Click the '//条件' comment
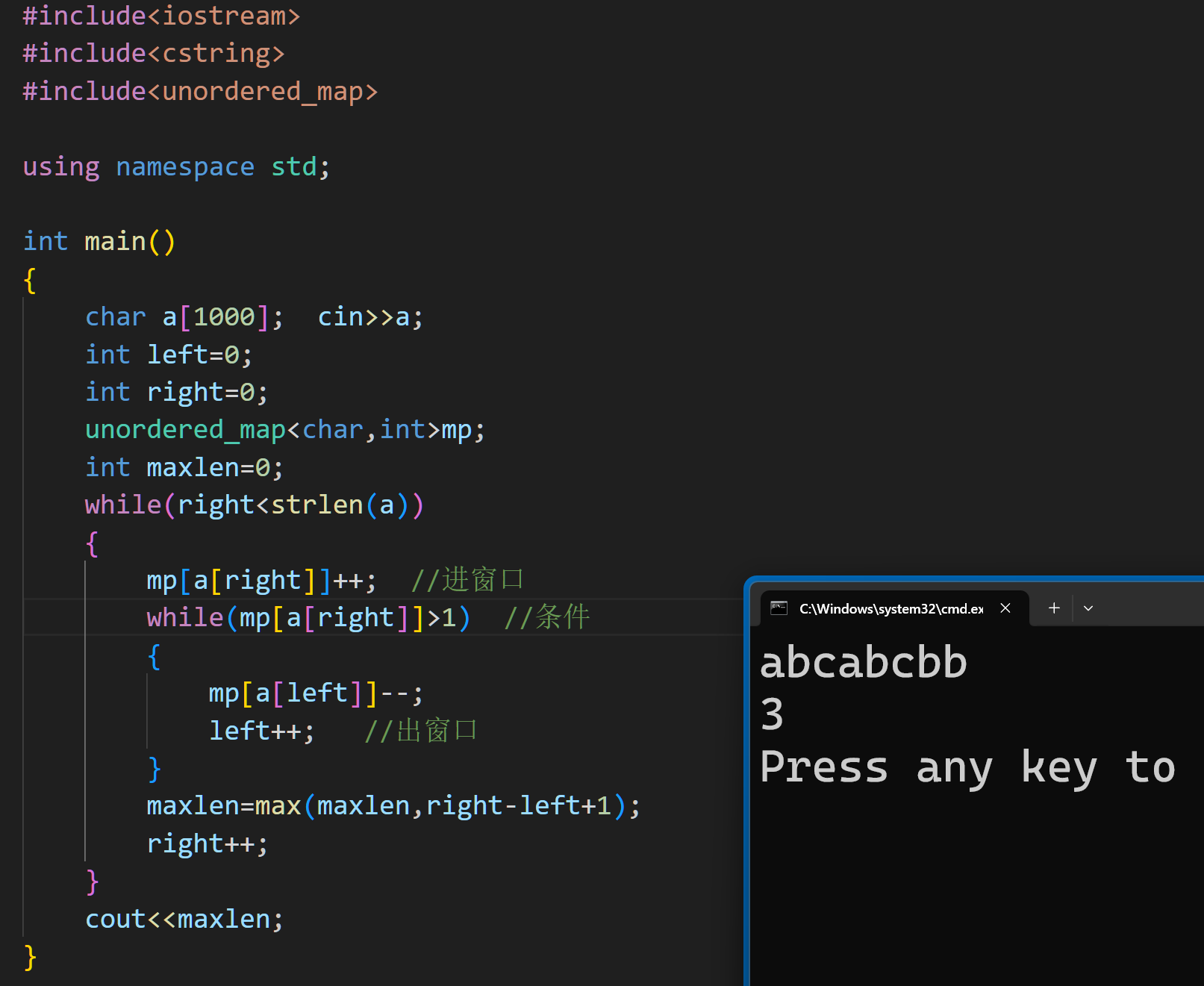This screenshot has height=986, width=1204. pos(547,617)
